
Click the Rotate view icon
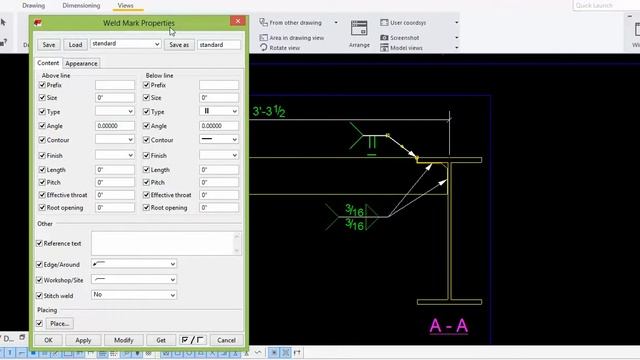click(x=263, y=47)
